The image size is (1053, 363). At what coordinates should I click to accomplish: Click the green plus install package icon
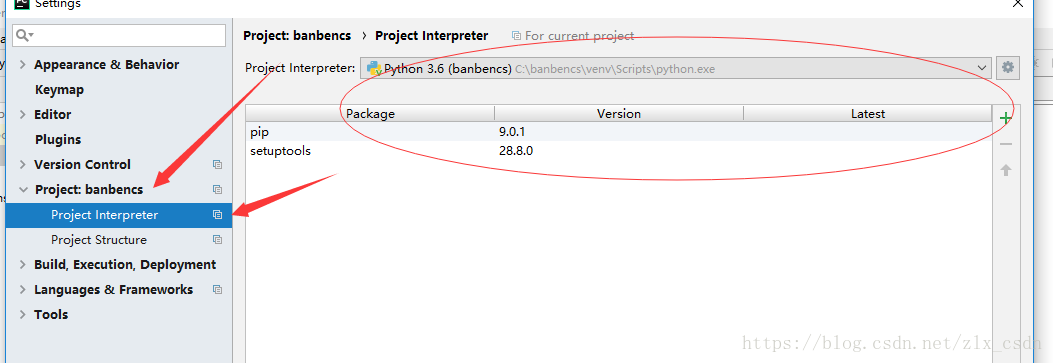click(1005, 118)
